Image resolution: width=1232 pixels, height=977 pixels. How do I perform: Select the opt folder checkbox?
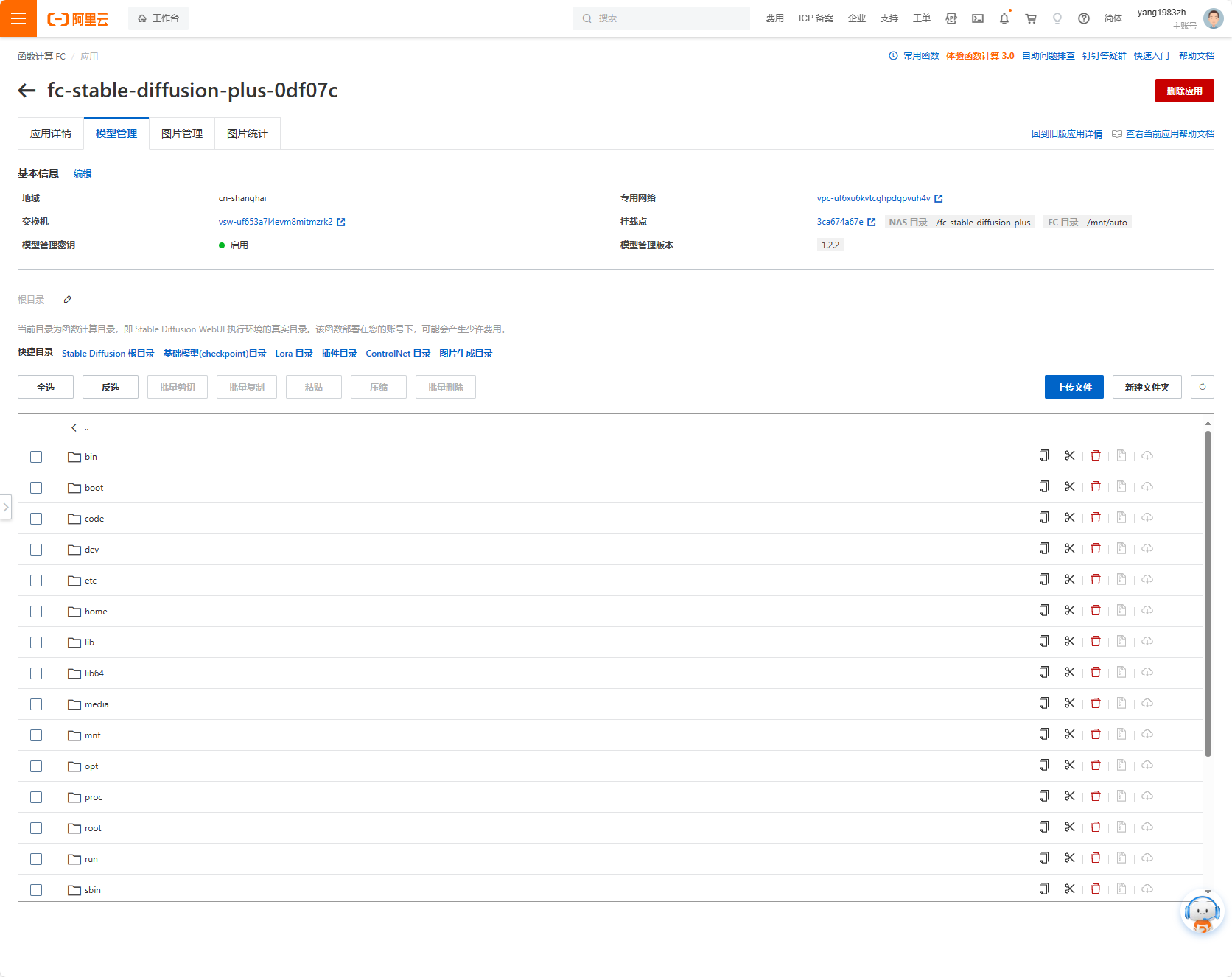click(x=36, y=766)
